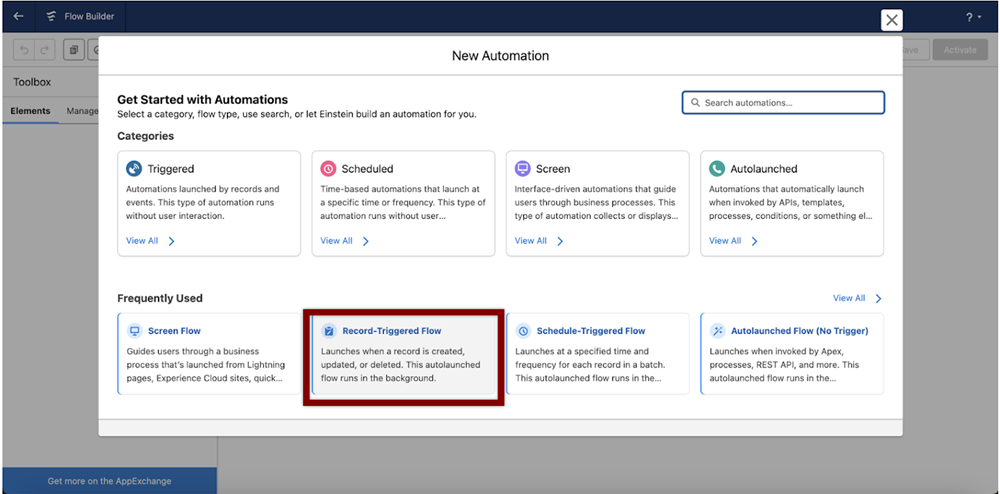Choose the Record-Triggered Flow title
The height and width of the screenshot is (494, 1000).
coord(392,331)
